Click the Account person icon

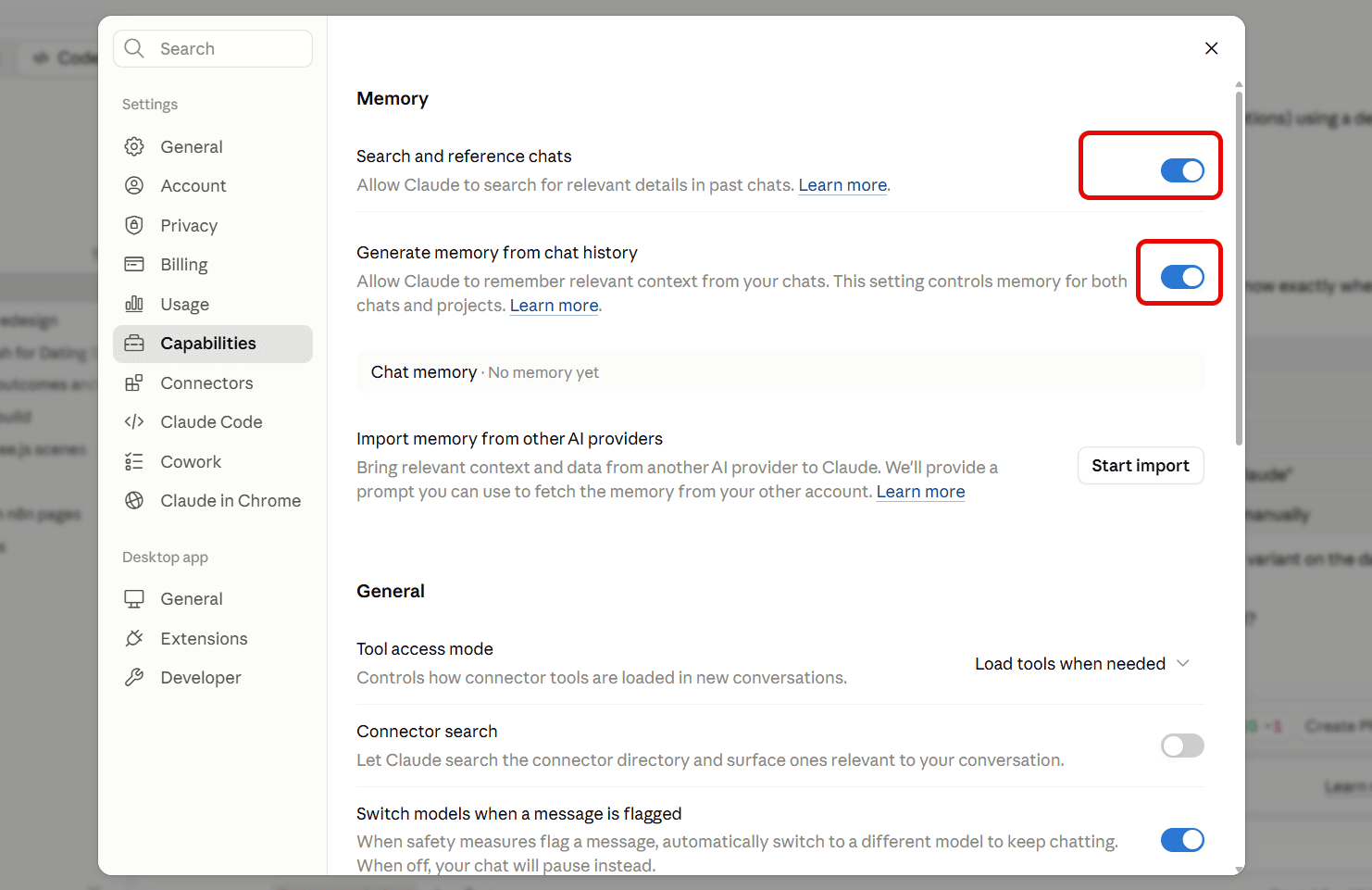134,185
